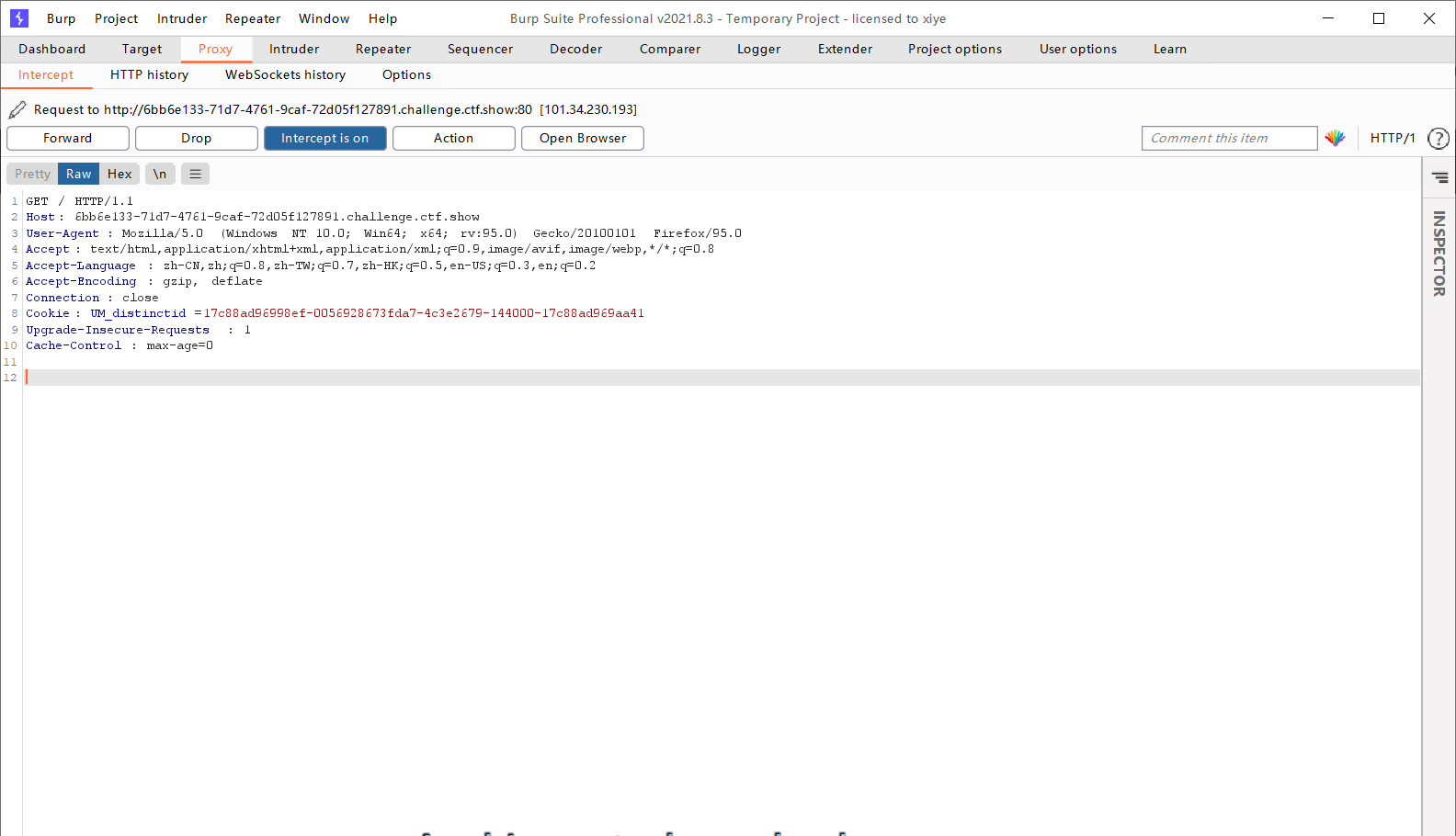Go to the Comparer tab
The image size is (1456, 836).
pyautogui.click(x=670, y=49)
